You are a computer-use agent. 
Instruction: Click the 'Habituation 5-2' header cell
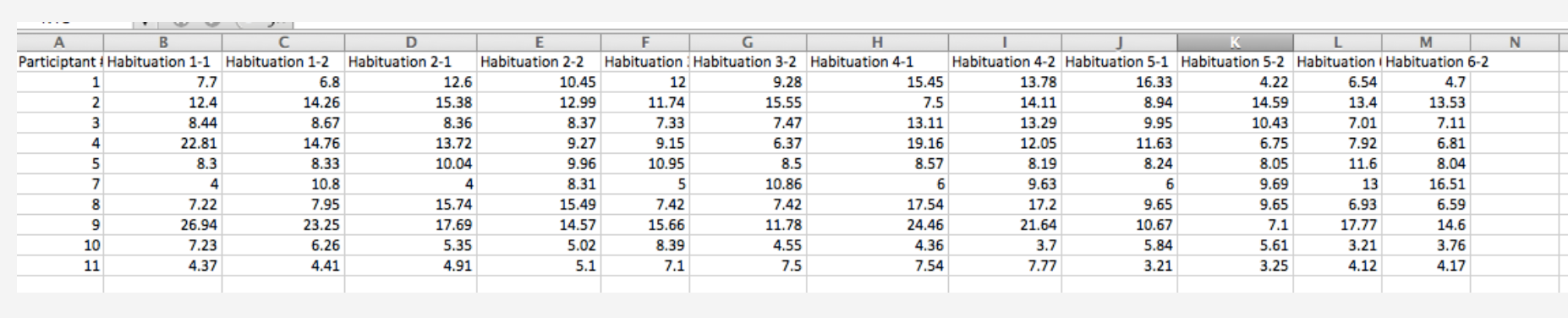click(x=1235, y=62)
